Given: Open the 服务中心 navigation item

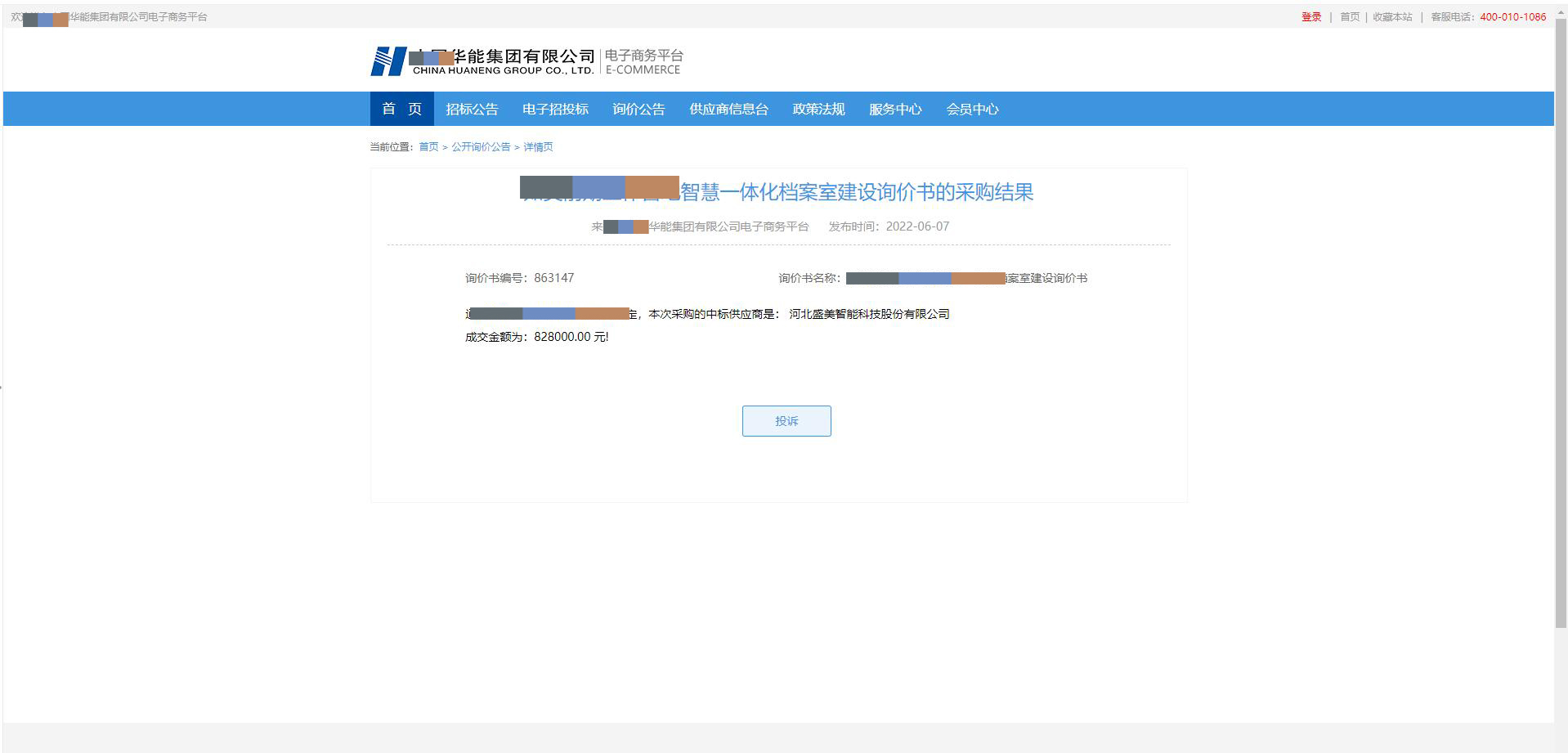Looking at the screenshot, I should [x=895, y=110].
